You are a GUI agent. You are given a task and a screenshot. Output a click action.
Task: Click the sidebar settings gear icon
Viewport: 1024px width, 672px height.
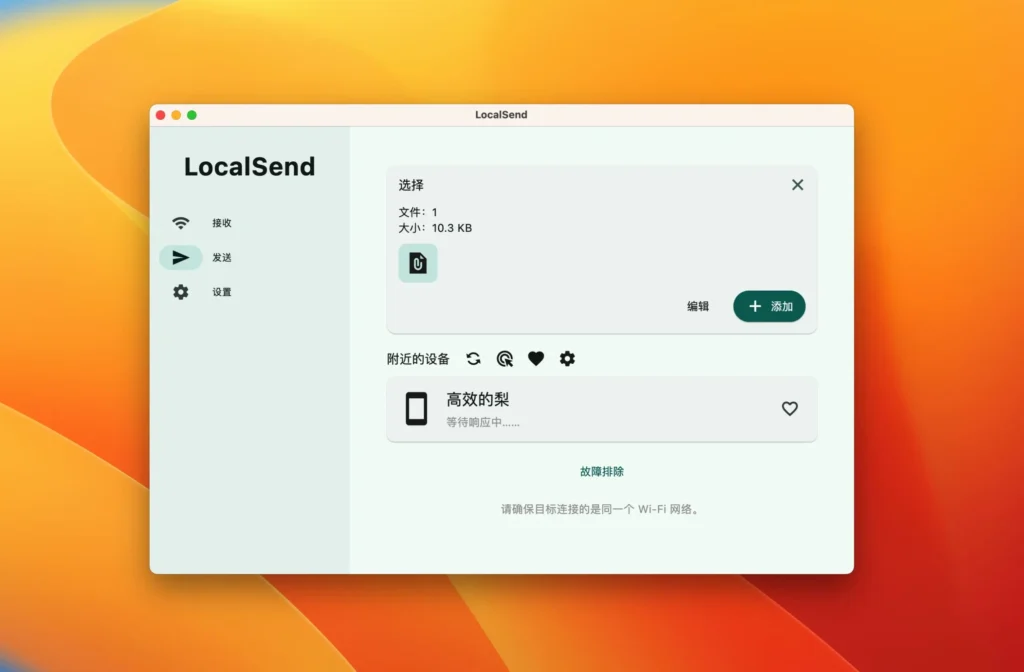(x=181, y=292)
